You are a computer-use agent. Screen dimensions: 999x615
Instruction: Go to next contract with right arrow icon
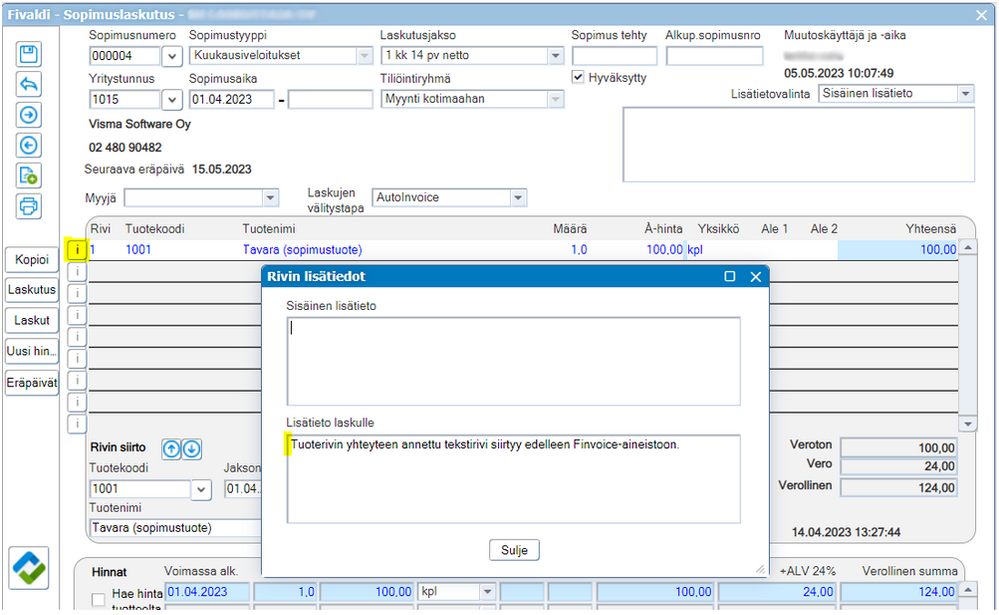tap(29, 115)
